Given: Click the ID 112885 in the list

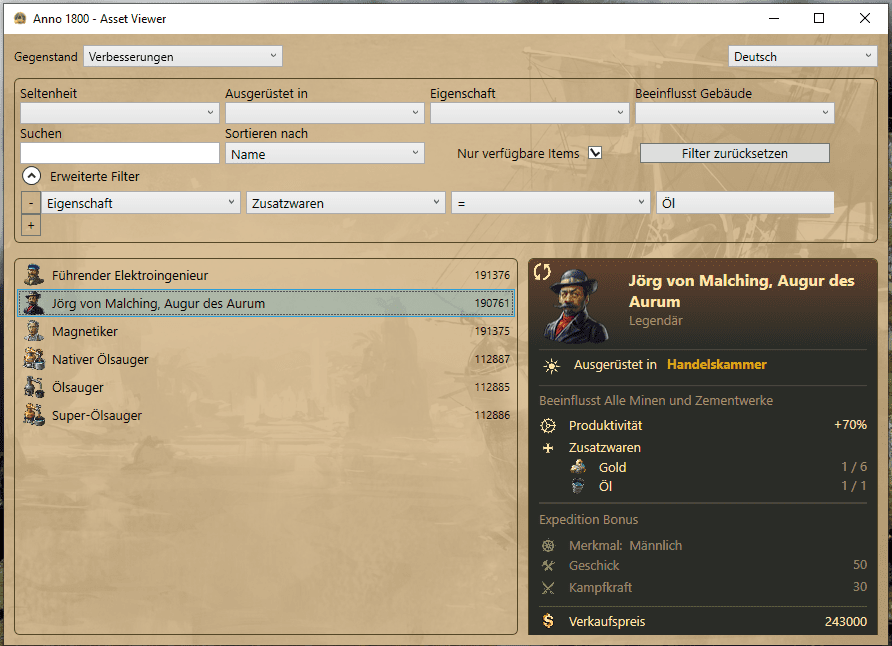Looking at the screenshot, I should coord(492,387).
